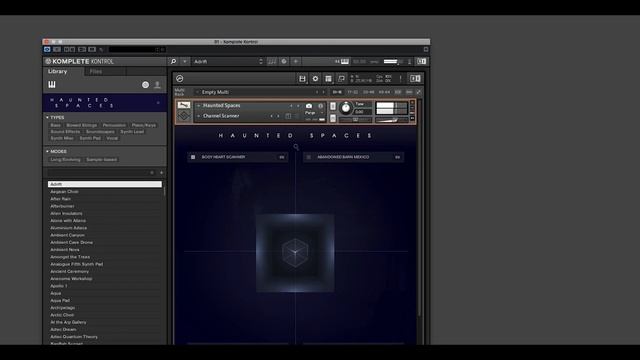Click the Haunted Spaces instrument thumbnail icon

pyautogui.click(x=184, y=105)
